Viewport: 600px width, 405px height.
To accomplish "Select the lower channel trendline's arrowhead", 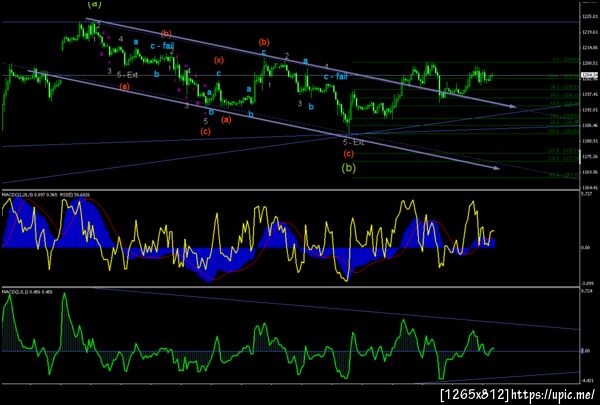I will pyautogui.click(x=496, y=168).
